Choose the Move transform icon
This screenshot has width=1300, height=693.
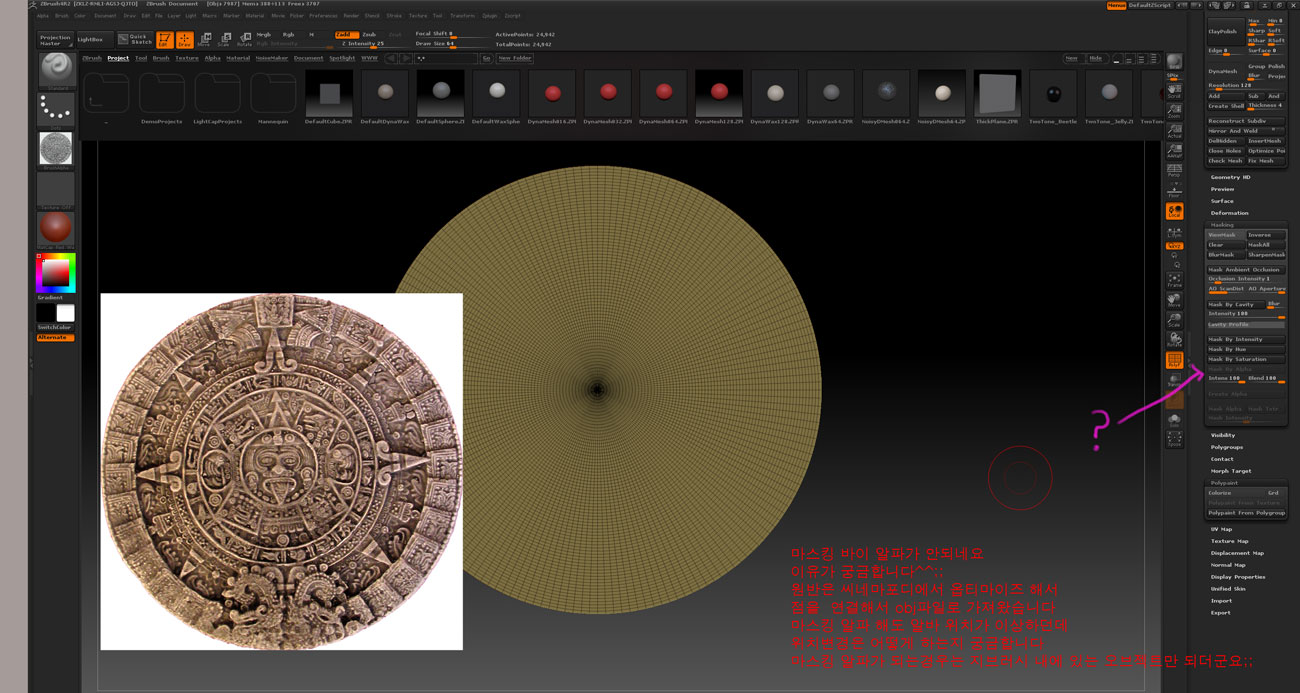[x=204, y=40]
